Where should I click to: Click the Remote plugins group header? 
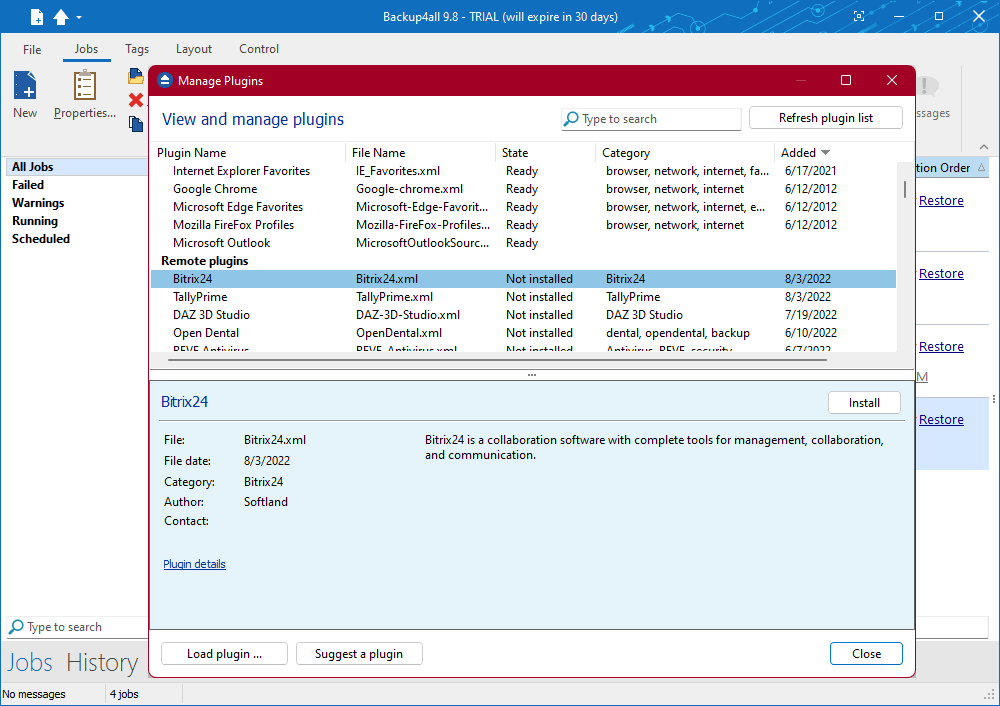coord(205,261)
